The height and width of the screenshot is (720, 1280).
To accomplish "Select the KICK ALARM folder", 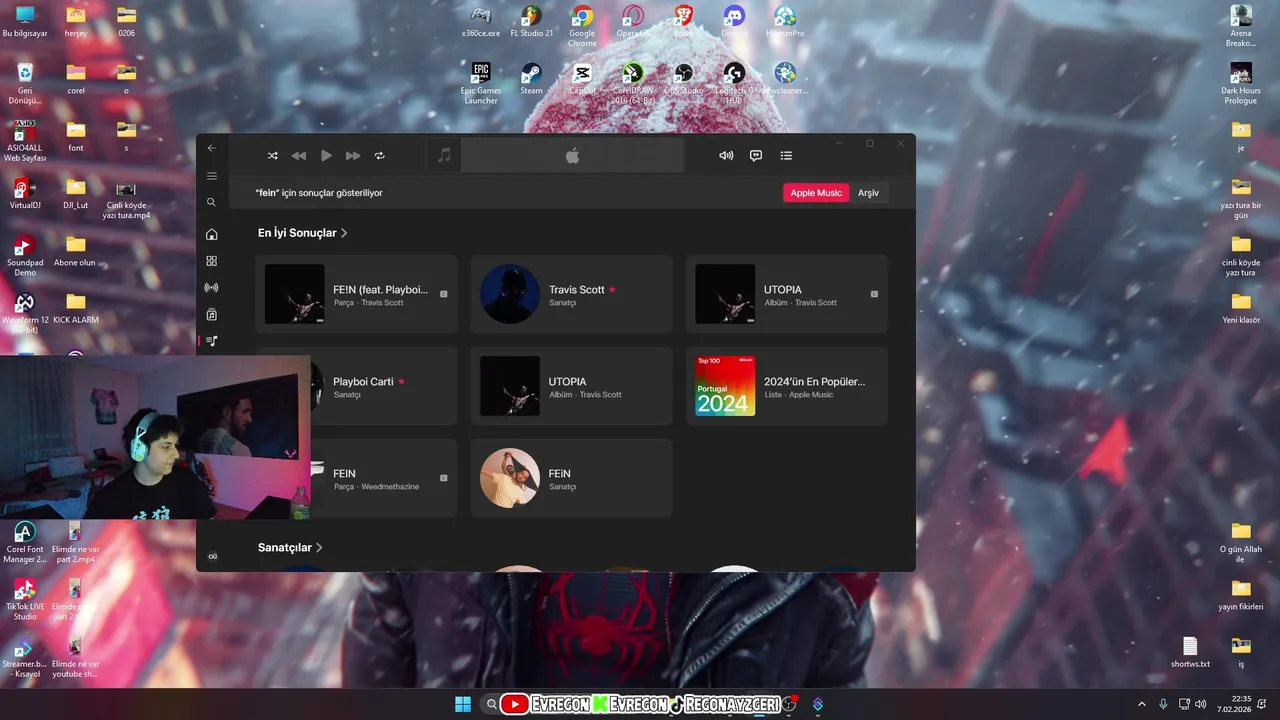I will [76, 309].
